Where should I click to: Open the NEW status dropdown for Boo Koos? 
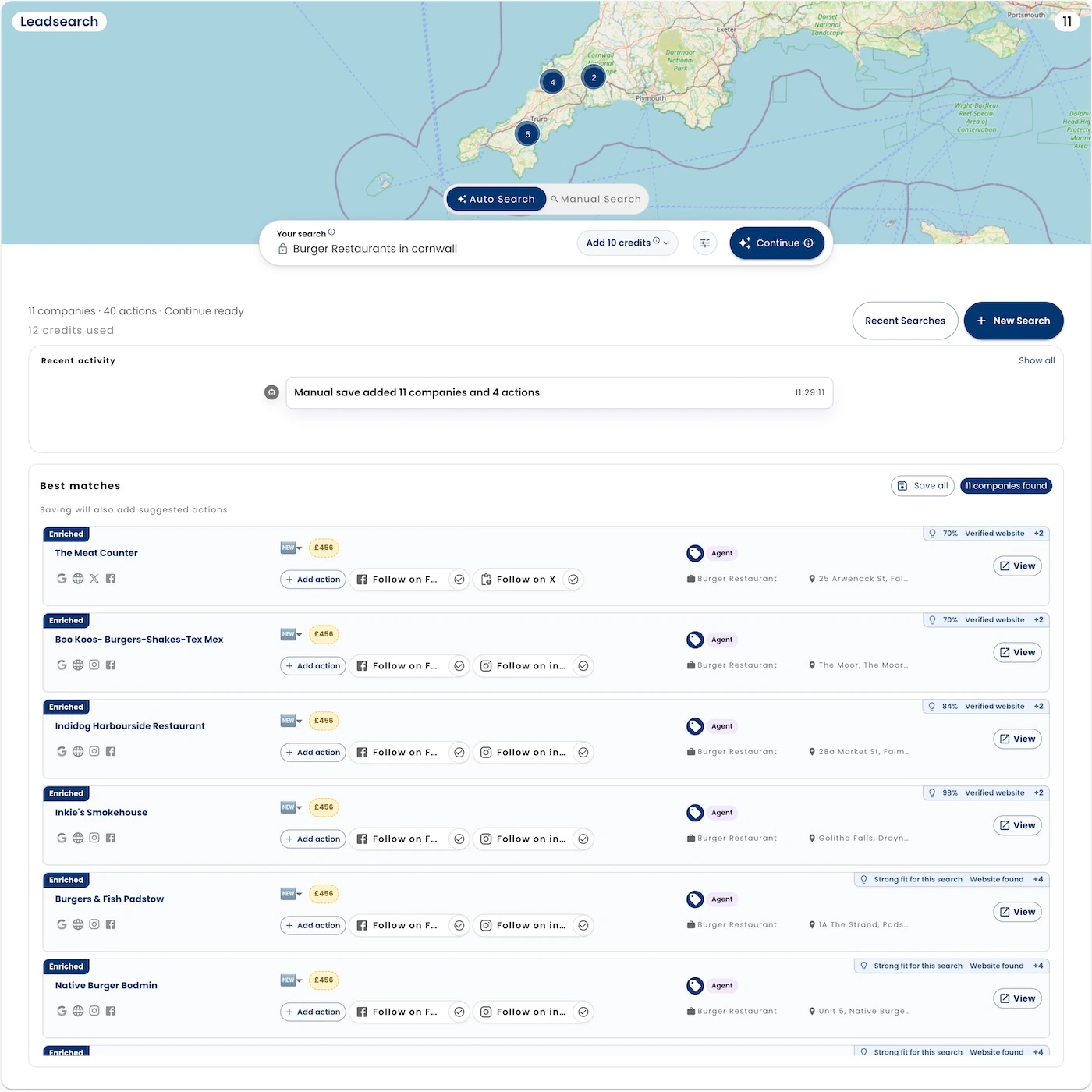coord(291,634)
